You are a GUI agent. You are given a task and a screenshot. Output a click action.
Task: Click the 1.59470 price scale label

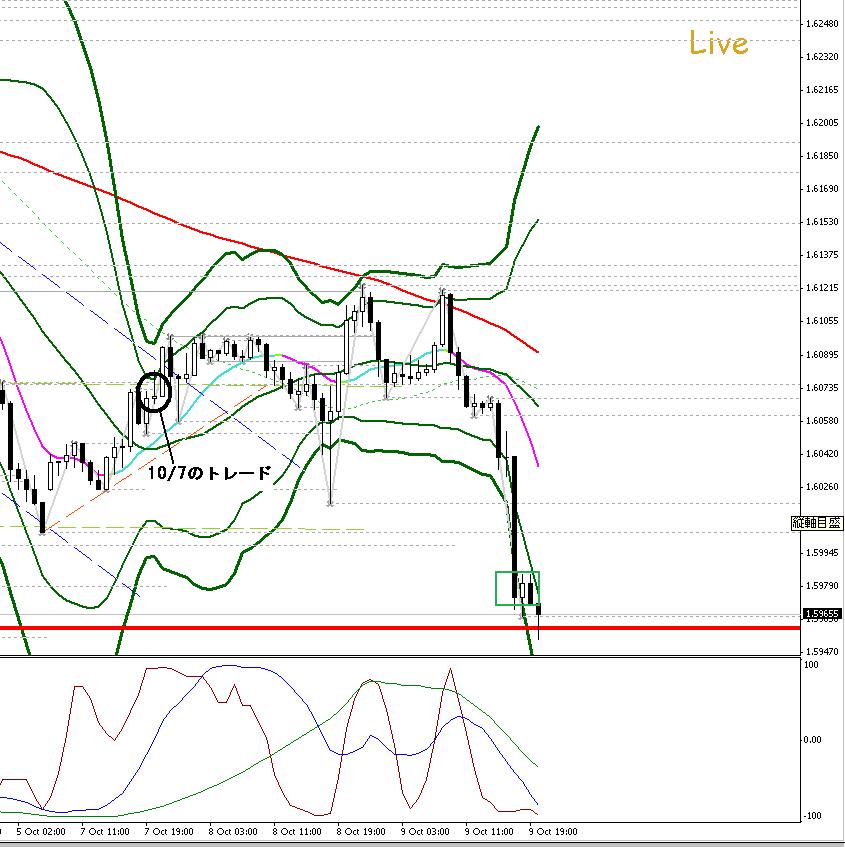pyautogui.click(x=822, y=652)
